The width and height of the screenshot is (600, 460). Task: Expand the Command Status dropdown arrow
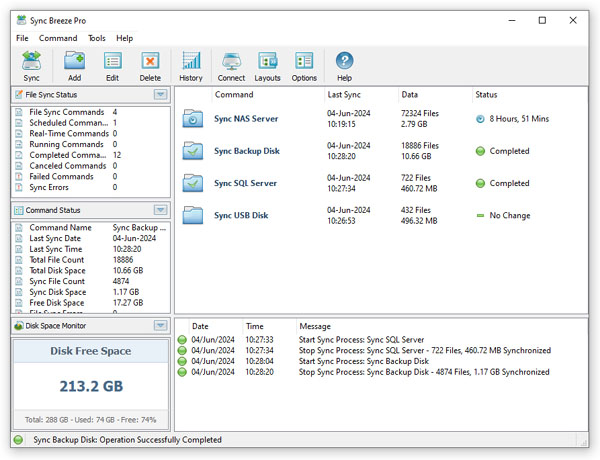[161, 210]
